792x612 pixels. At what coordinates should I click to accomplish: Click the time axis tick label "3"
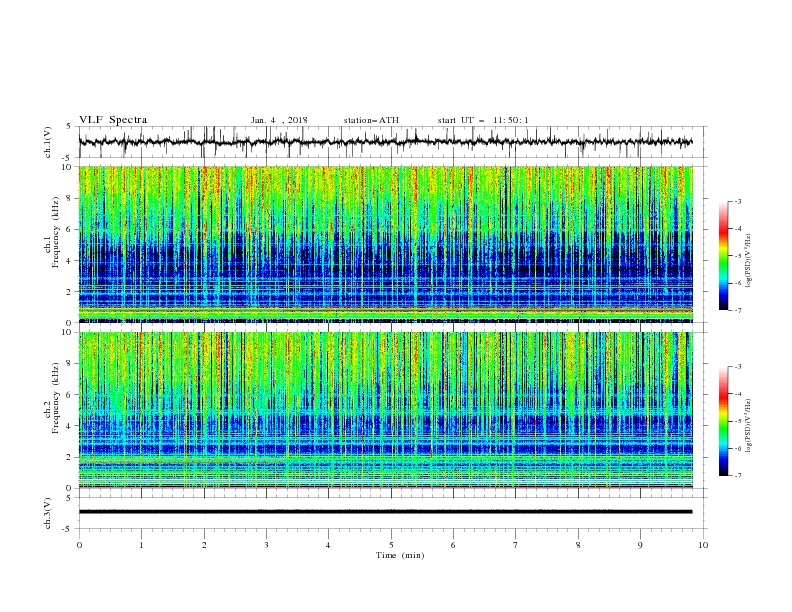(x=266, y=545)
